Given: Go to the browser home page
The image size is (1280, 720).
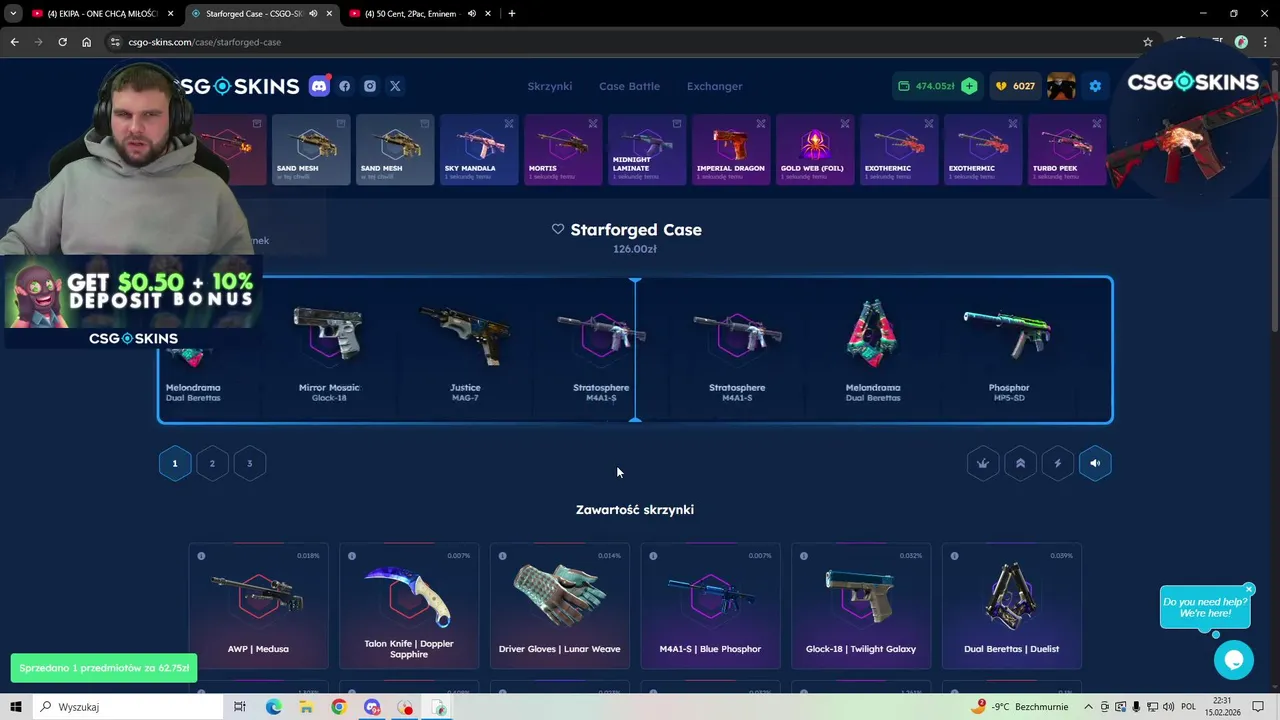Looking at the screenshot, I should (x=86, y=42).
